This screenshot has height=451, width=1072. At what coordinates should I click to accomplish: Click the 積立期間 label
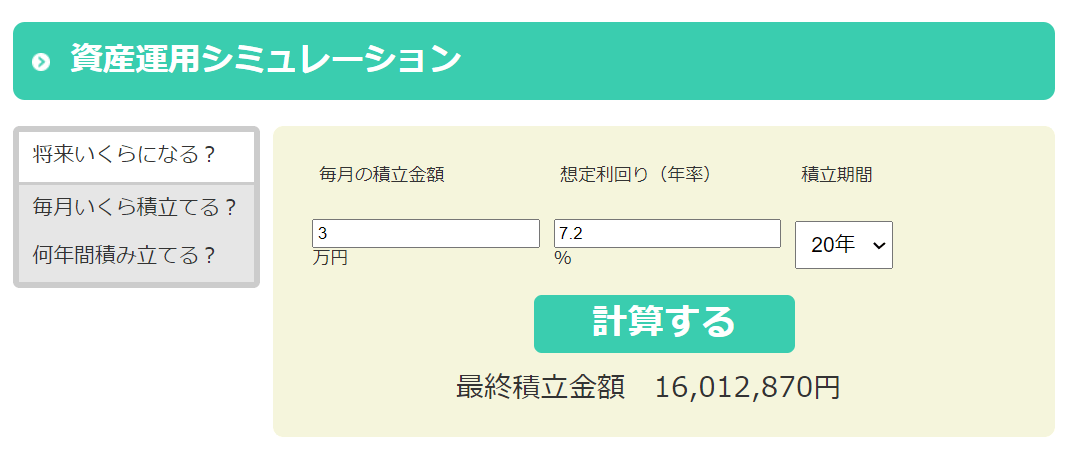pos(837,175)
